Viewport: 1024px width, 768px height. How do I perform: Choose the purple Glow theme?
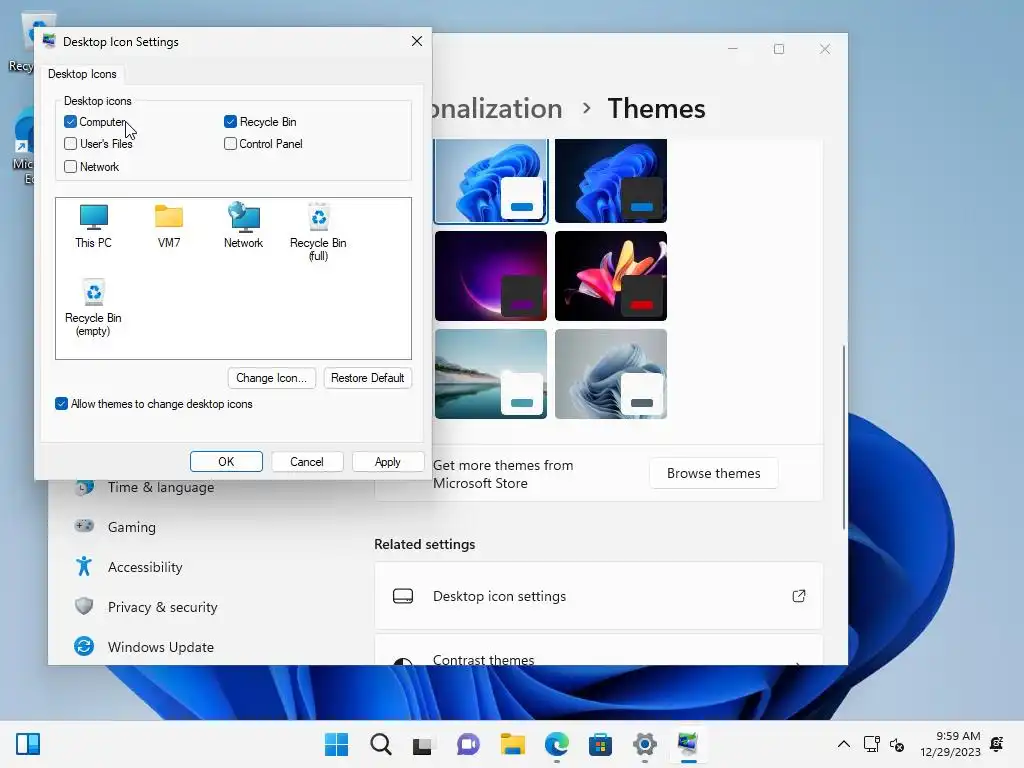tap(491, 276)
